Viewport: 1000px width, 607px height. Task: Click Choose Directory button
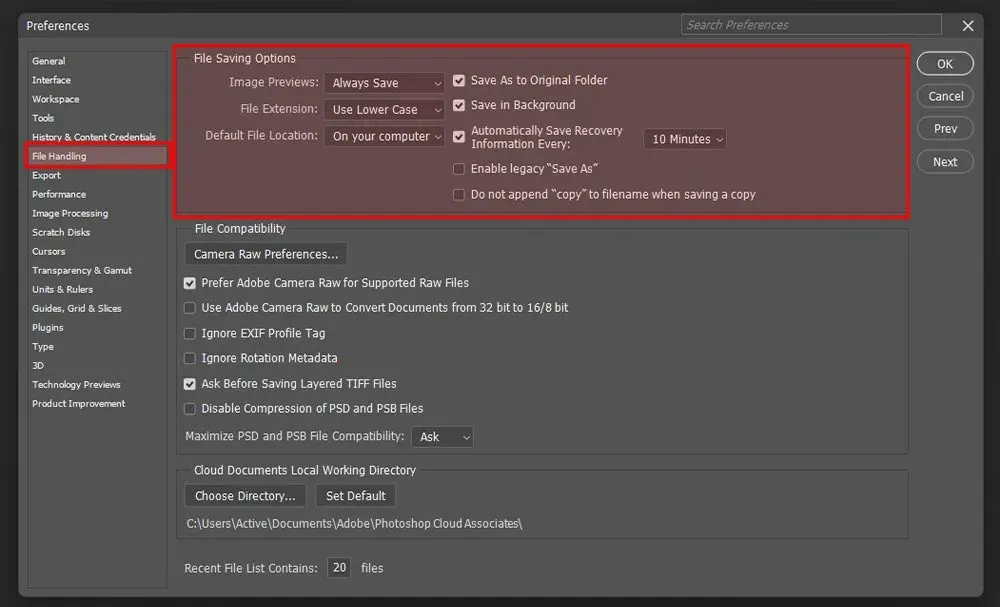[245, 495]
